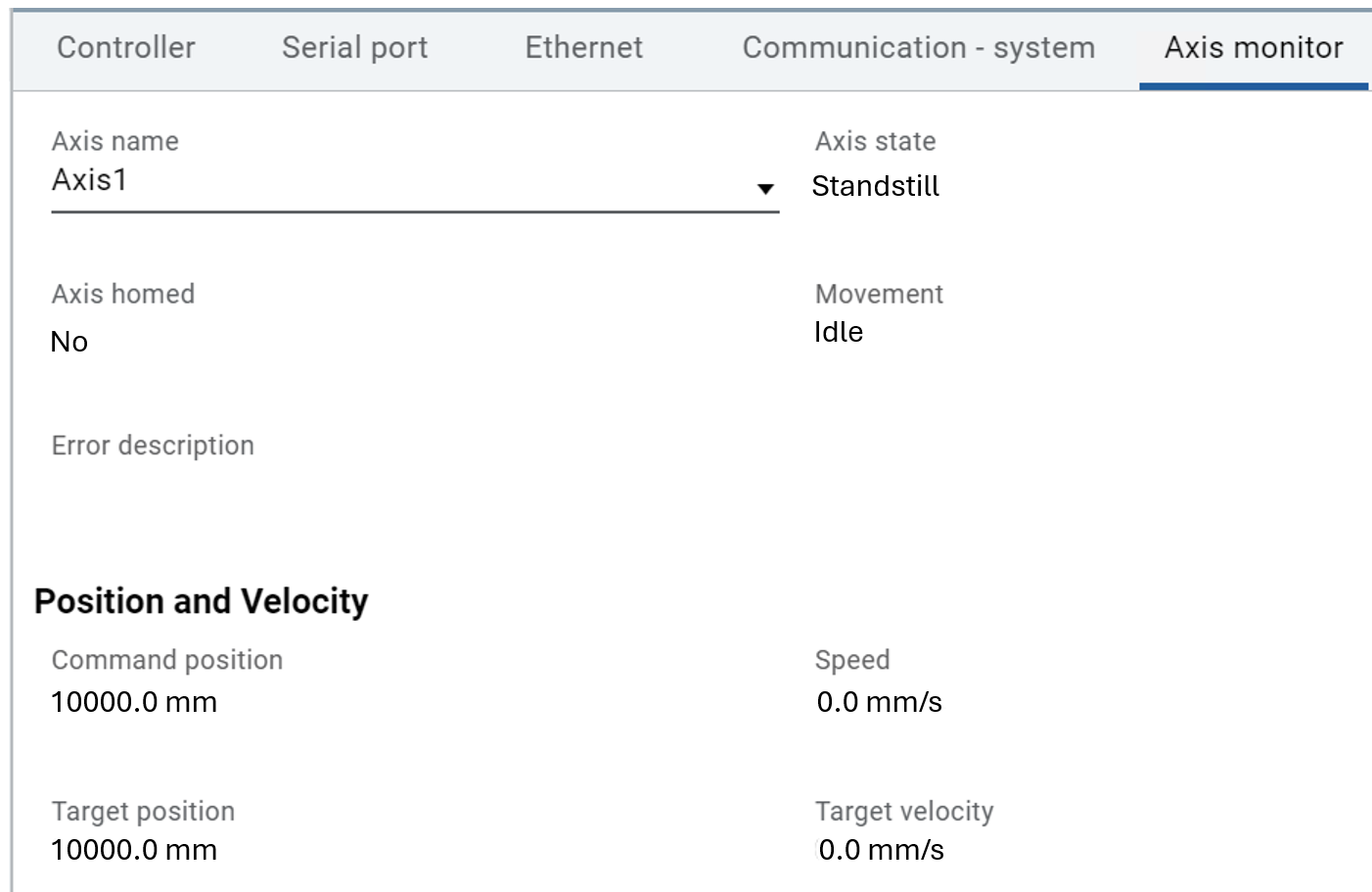Click the Error description label
The width and height of the screenshot is (1372, 892).
153,446
